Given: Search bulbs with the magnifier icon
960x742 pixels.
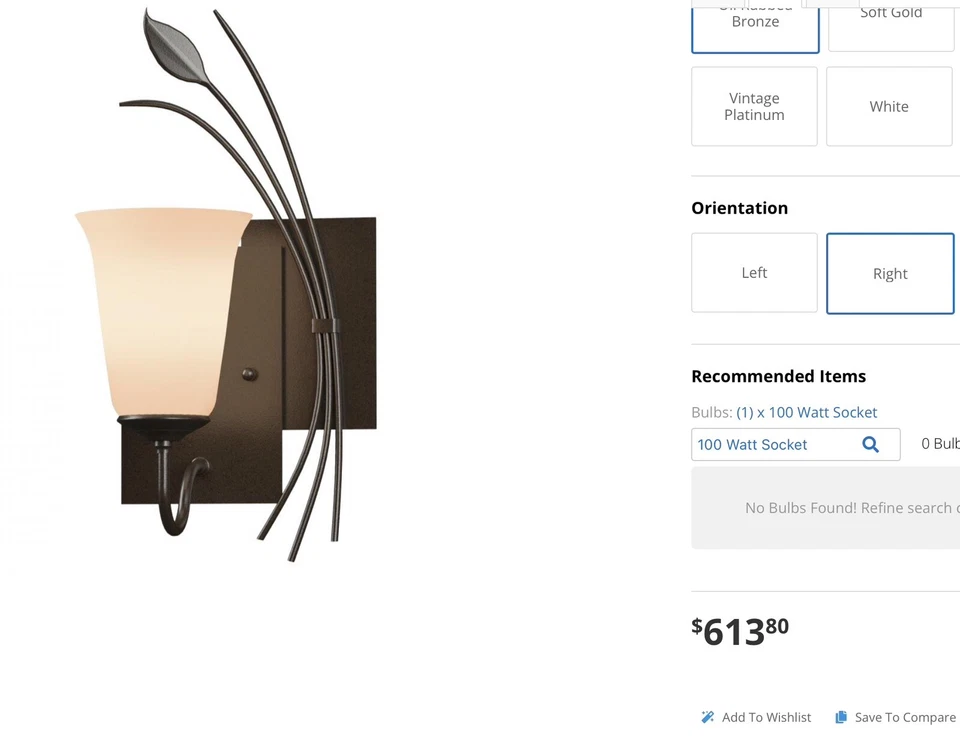Looking at the screenshot, I should click(x=870, y=444).
